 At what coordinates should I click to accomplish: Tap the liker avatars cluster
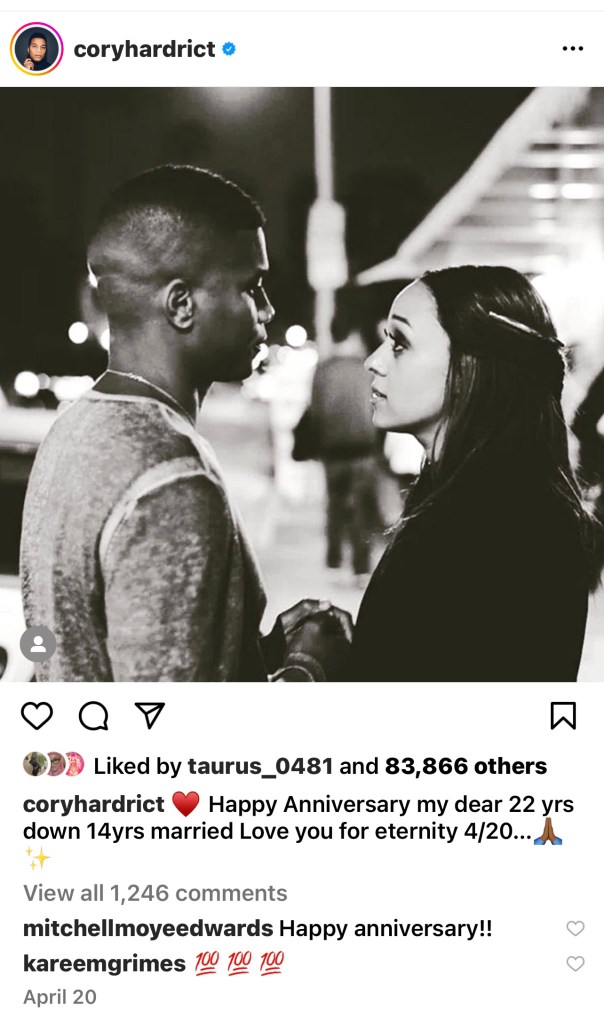[x=54, y=765]
